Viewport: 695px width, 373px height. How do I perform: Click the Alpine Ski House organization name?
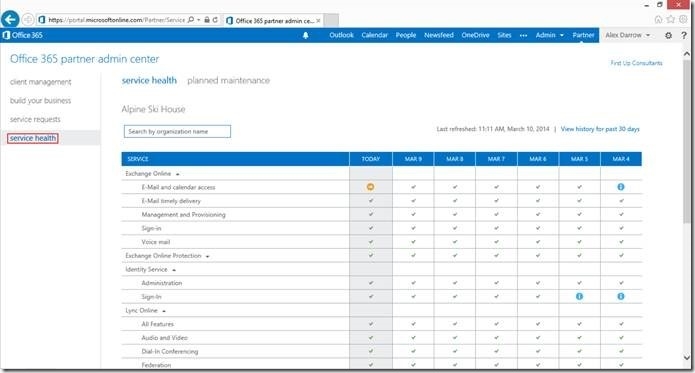pyautogui.click(x=153, y=109)
